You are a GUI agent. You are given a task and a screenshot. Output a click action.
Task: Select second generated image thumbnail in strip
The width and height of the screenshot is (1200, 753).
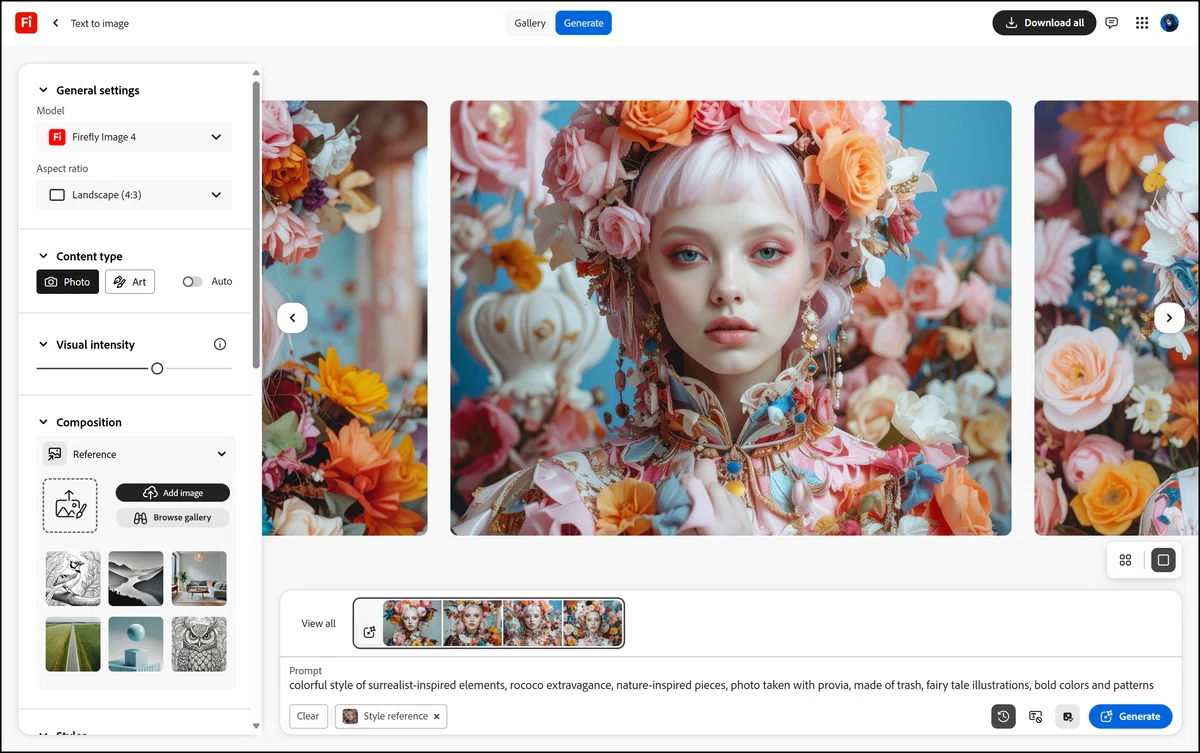coord(472,624)
